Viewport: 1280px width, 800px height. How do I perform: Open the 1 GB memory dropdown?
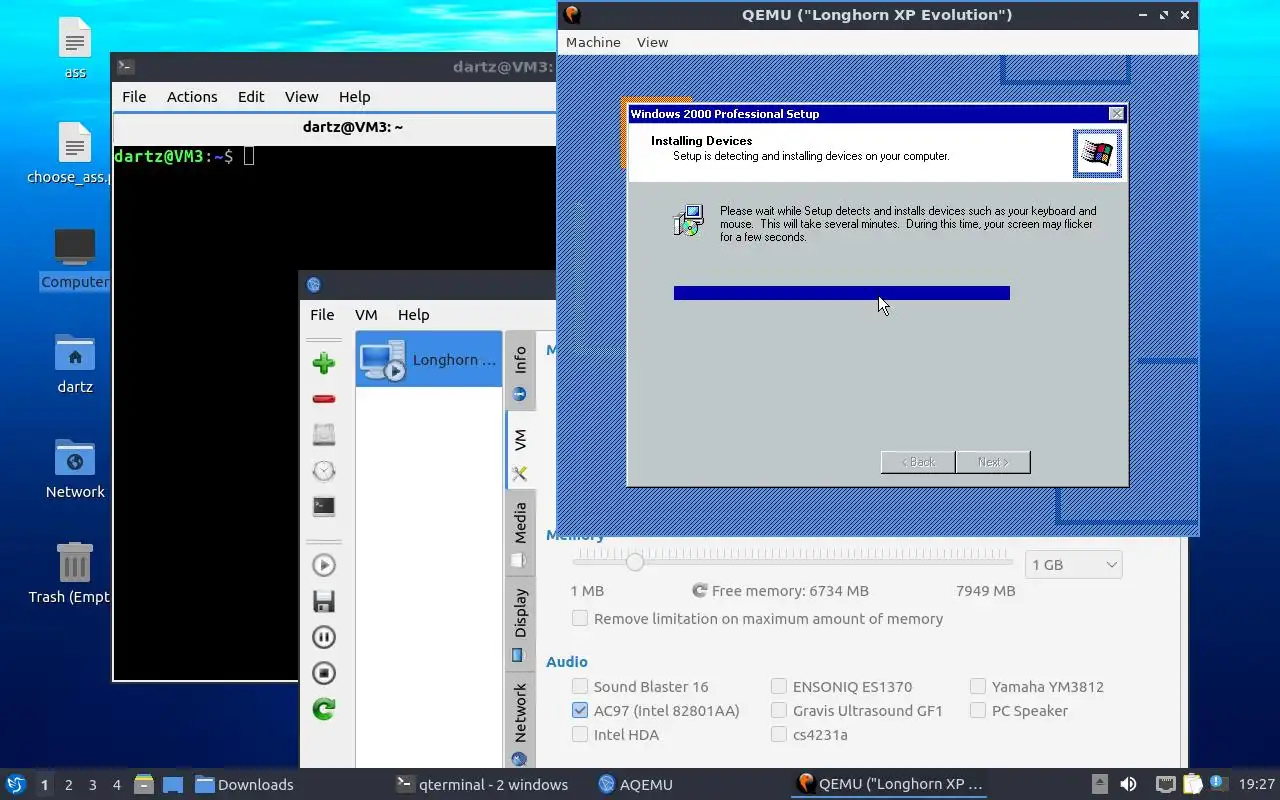[x=1074, y=565]
